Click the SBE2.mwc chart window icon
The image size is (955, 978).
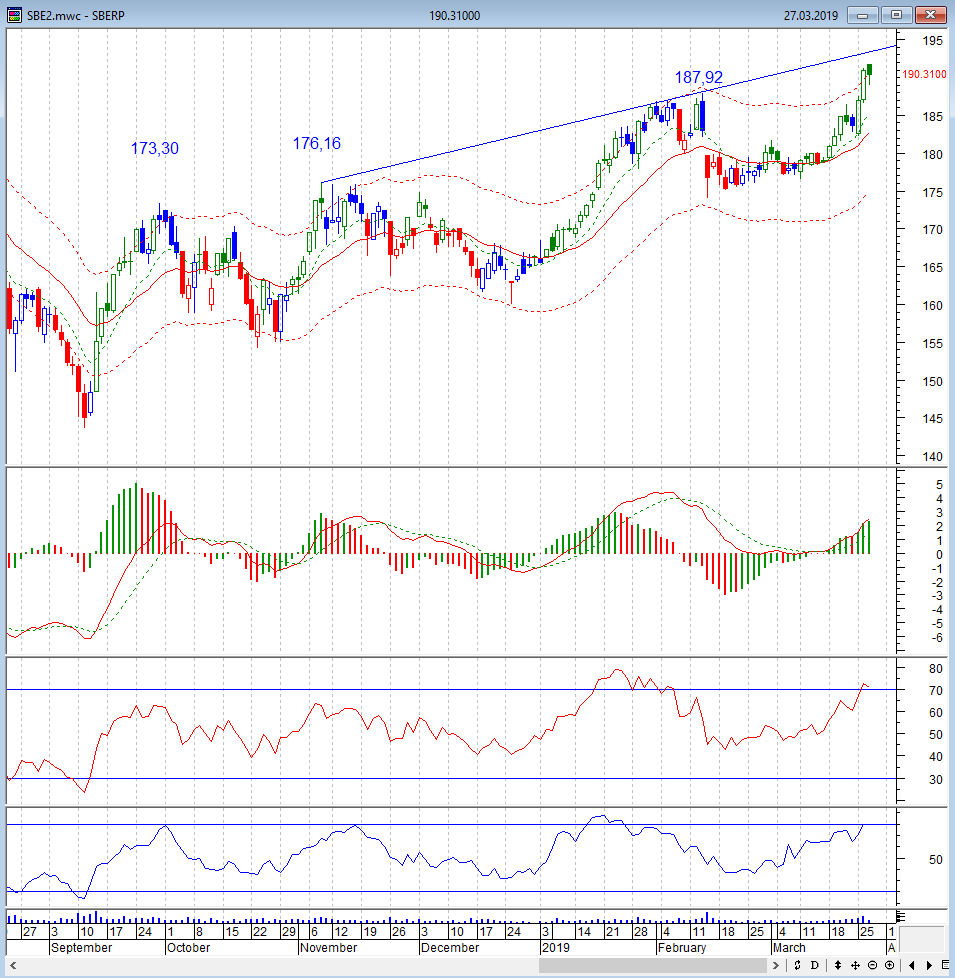14,15
